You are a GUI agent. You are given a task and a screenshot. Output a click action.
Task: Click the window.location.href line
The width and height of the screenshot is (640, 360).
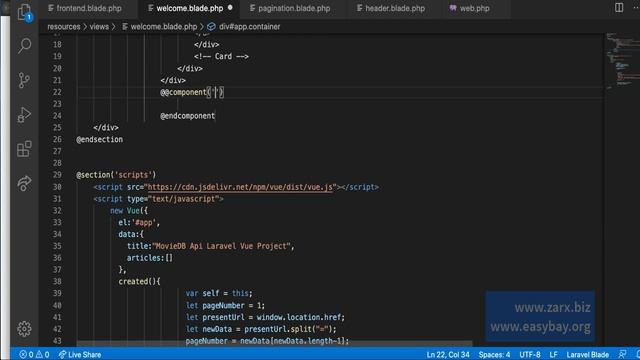click(x=265, y=317)
